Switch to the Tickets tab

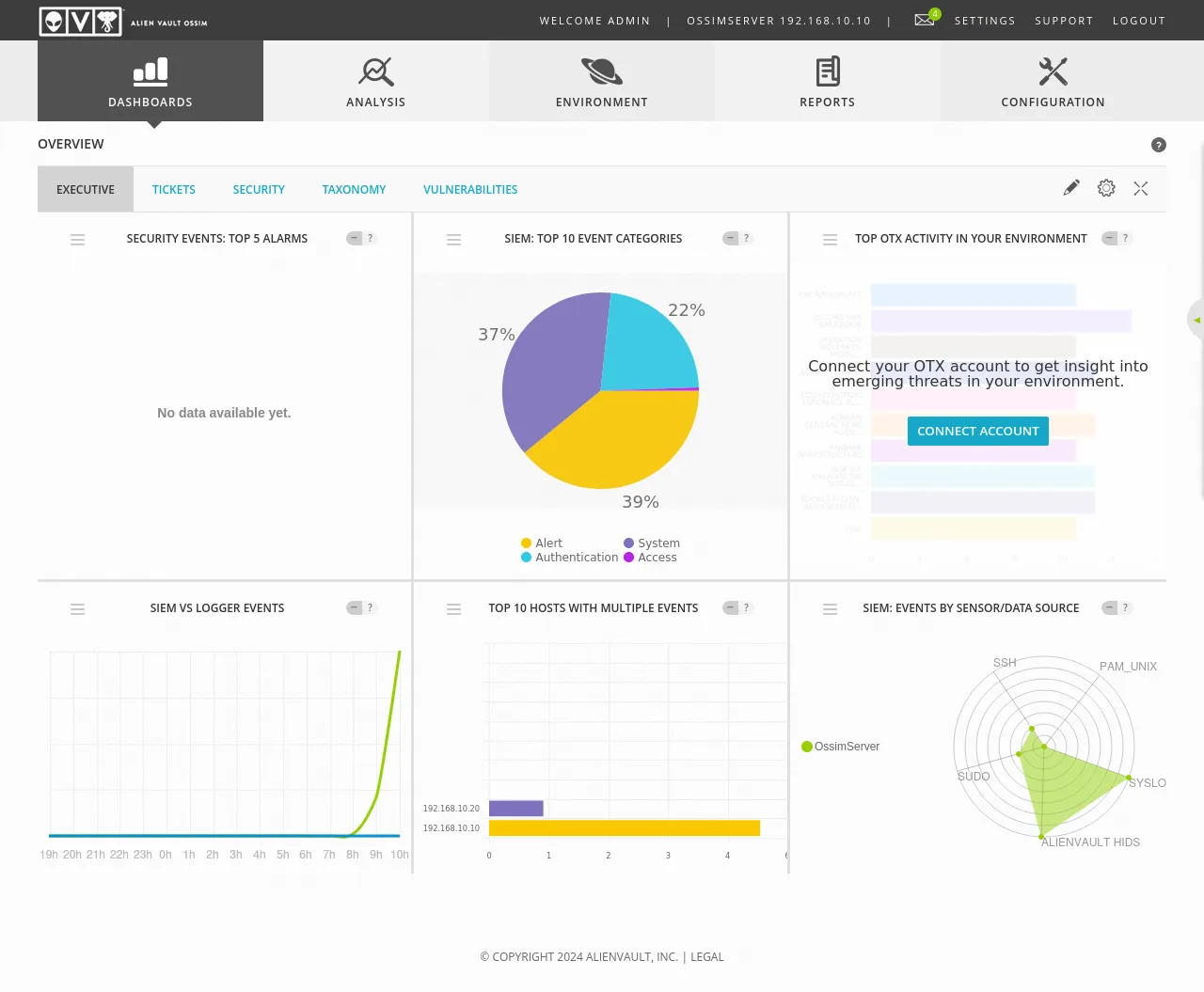[174, 190]
